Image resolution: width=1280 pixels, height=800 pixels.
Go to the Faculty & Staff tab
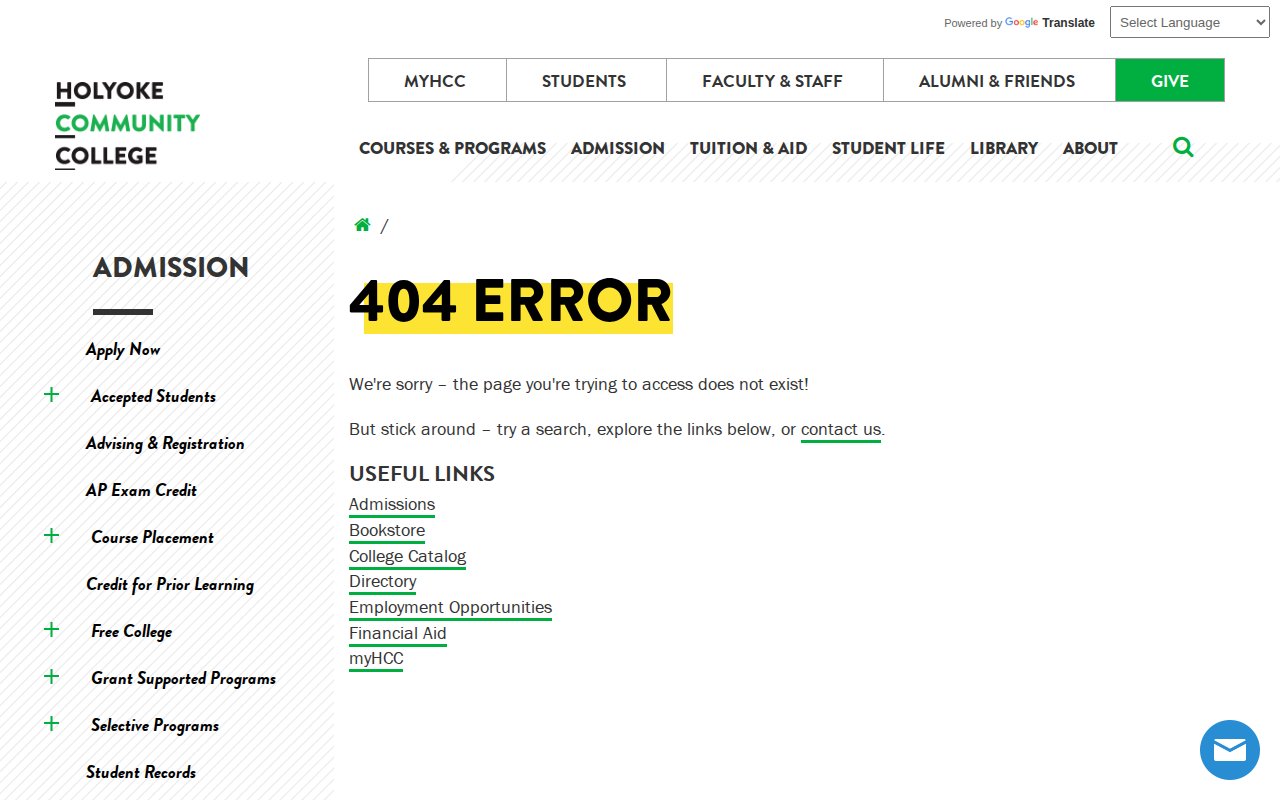772,81
